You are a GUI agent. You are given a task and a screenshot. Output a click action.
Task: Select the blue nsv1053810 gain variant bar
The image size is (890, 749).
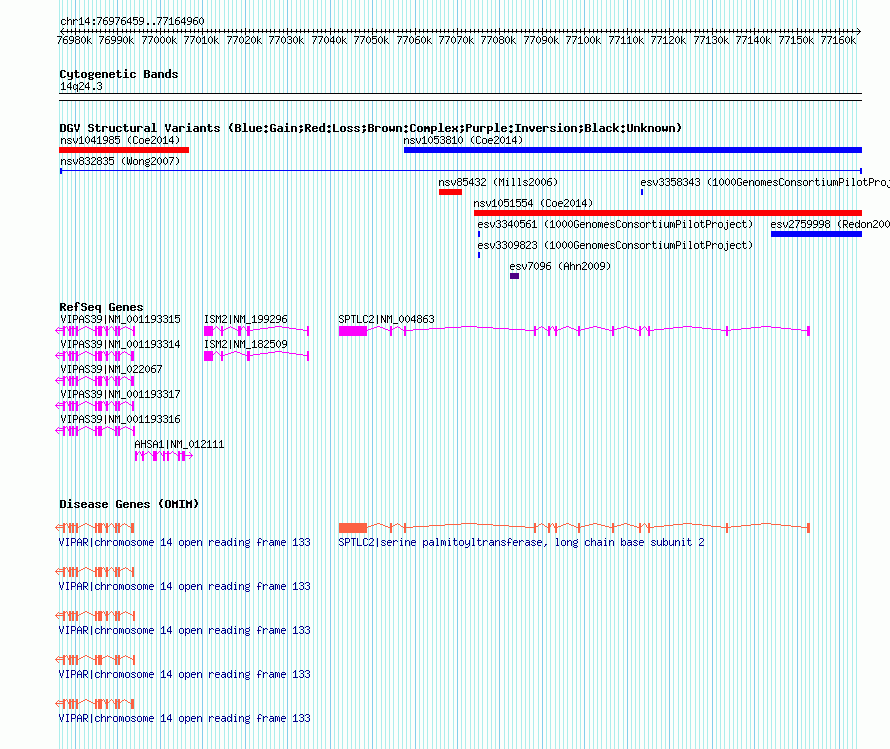(x=633, y=150)
